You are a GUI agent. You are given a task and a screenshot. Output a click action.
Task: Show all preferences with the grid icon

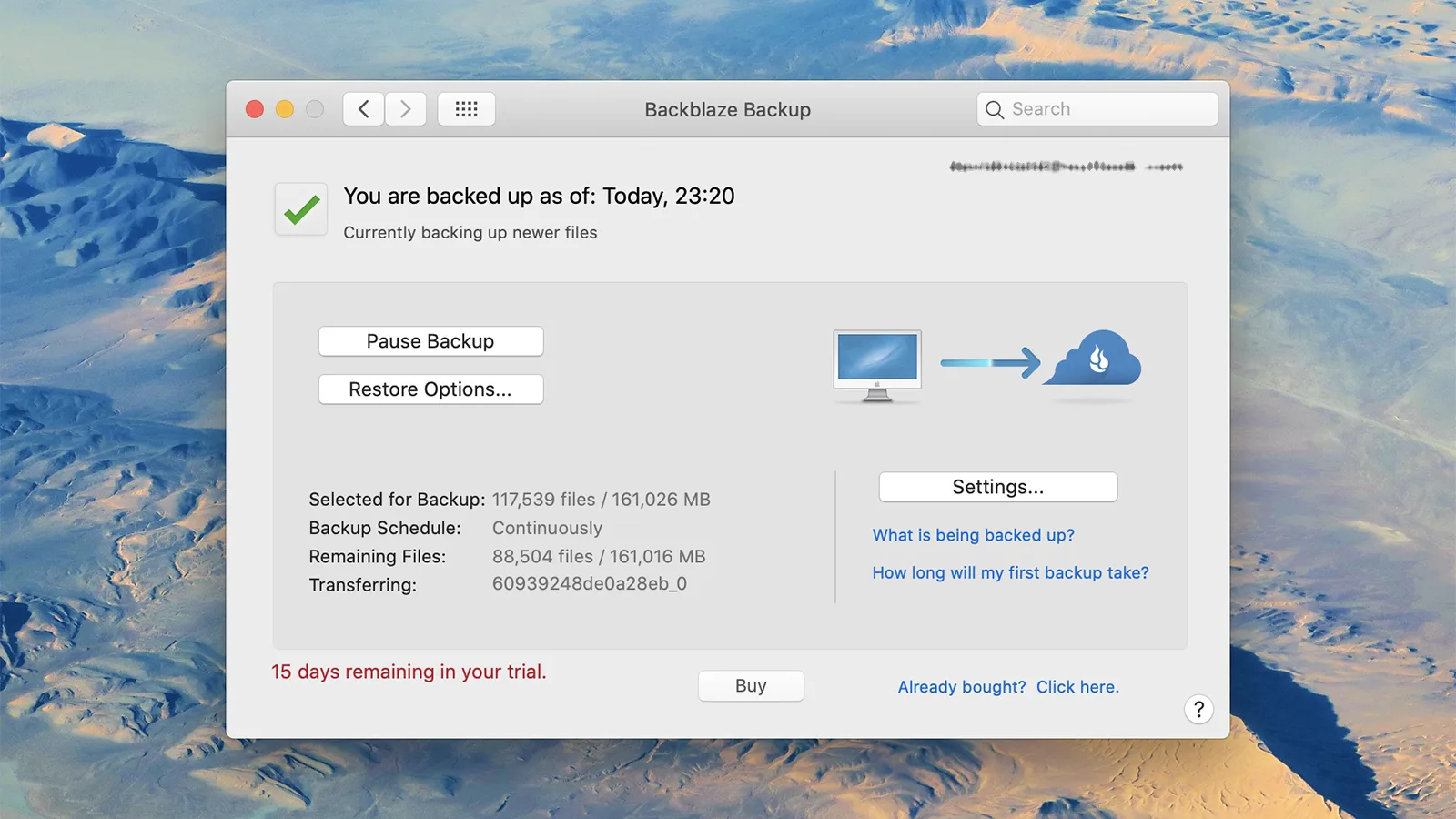tap(466, 109)
